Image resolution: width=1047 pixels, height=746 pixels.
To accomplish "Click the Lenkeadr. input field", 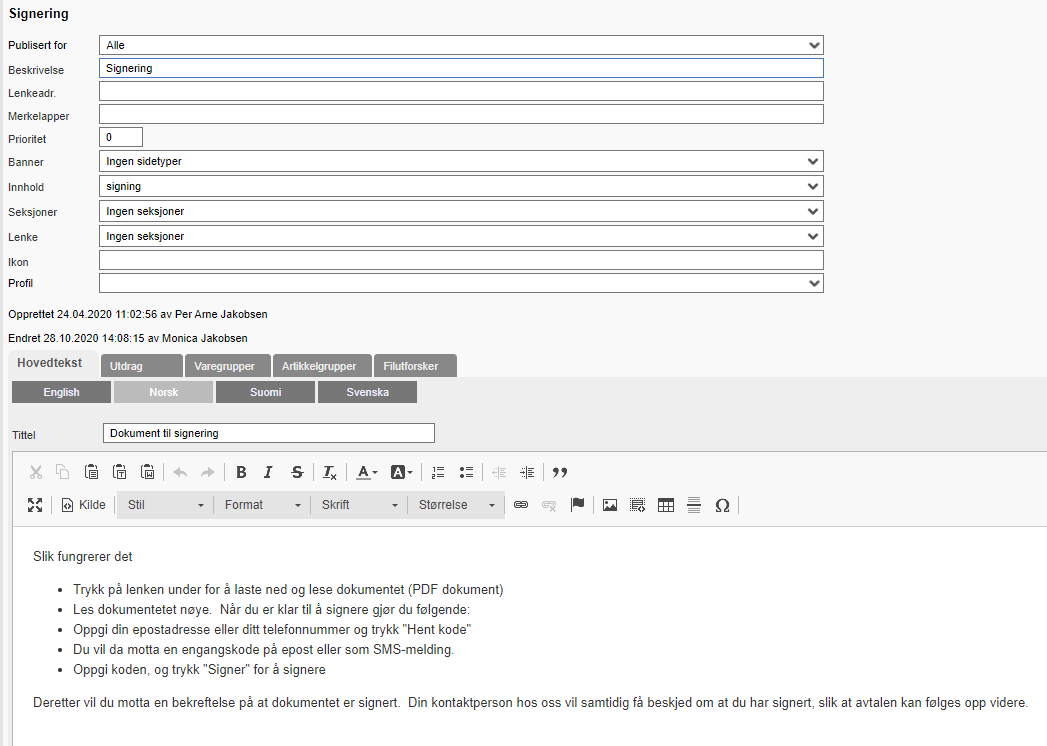I will coord(461,91).
